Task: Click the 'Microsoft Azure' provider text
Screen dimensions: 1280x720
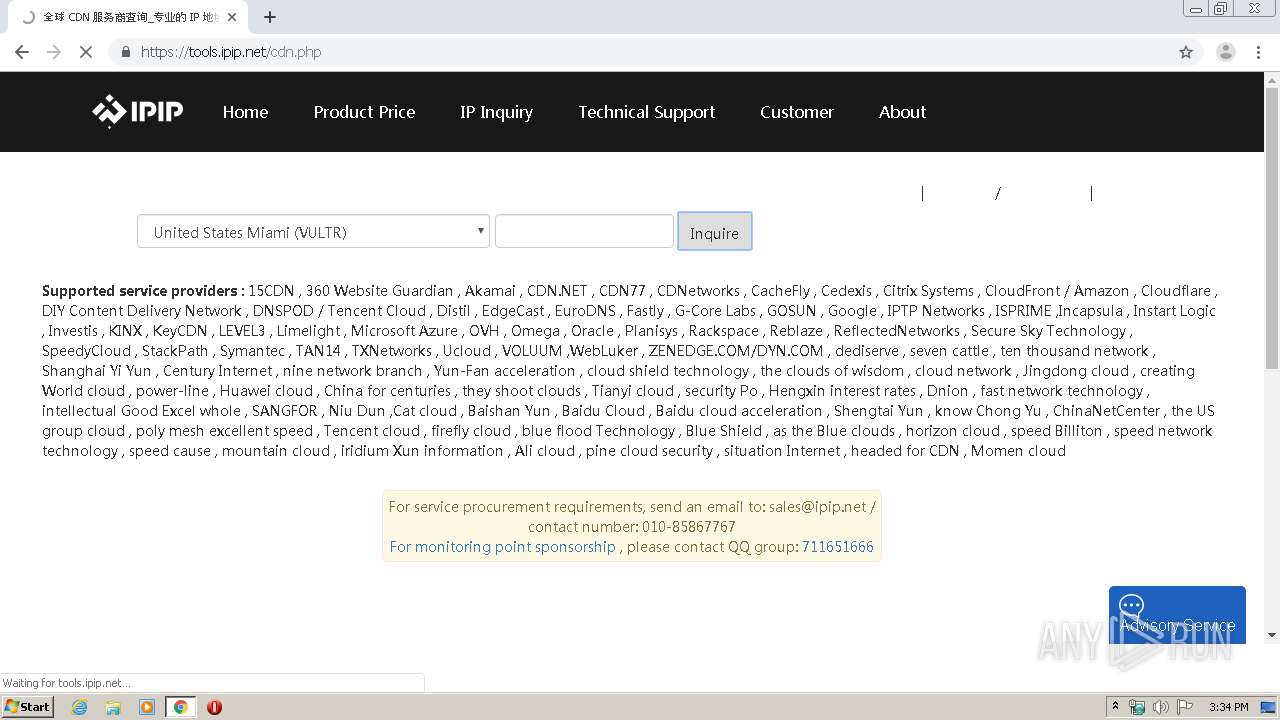Action: [404, 331]
